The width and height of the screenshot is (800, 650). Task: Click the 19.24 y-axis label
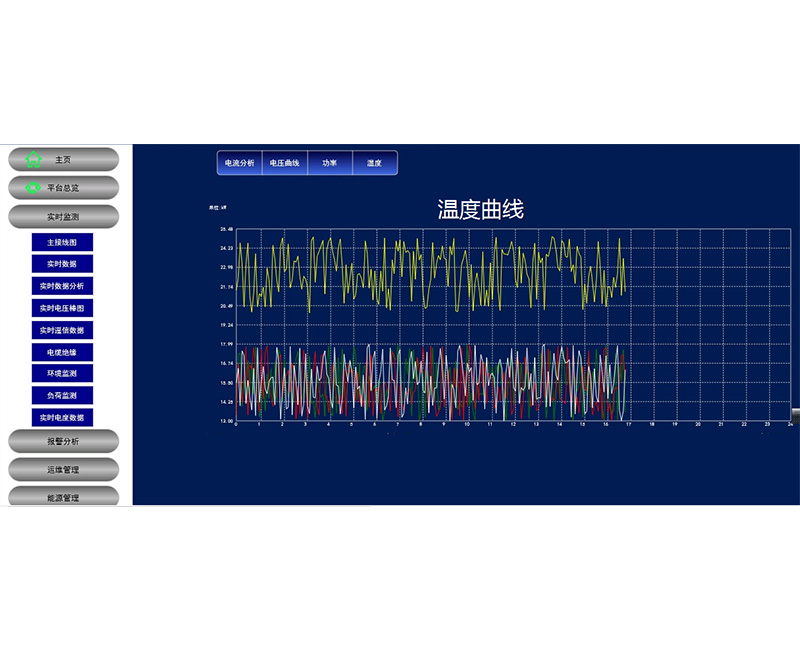[x=227, y=325]
